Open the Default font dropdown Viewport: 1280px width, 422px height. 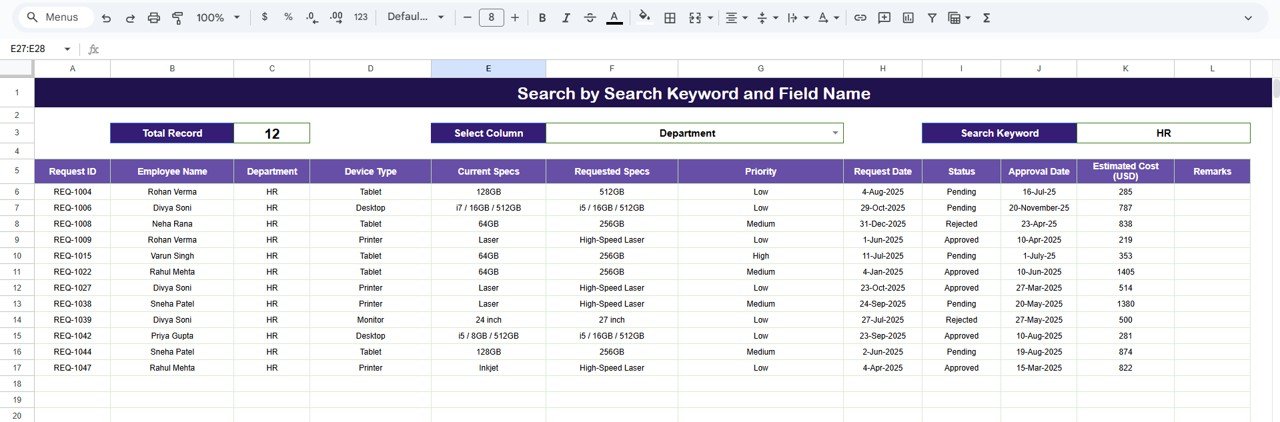415,18
